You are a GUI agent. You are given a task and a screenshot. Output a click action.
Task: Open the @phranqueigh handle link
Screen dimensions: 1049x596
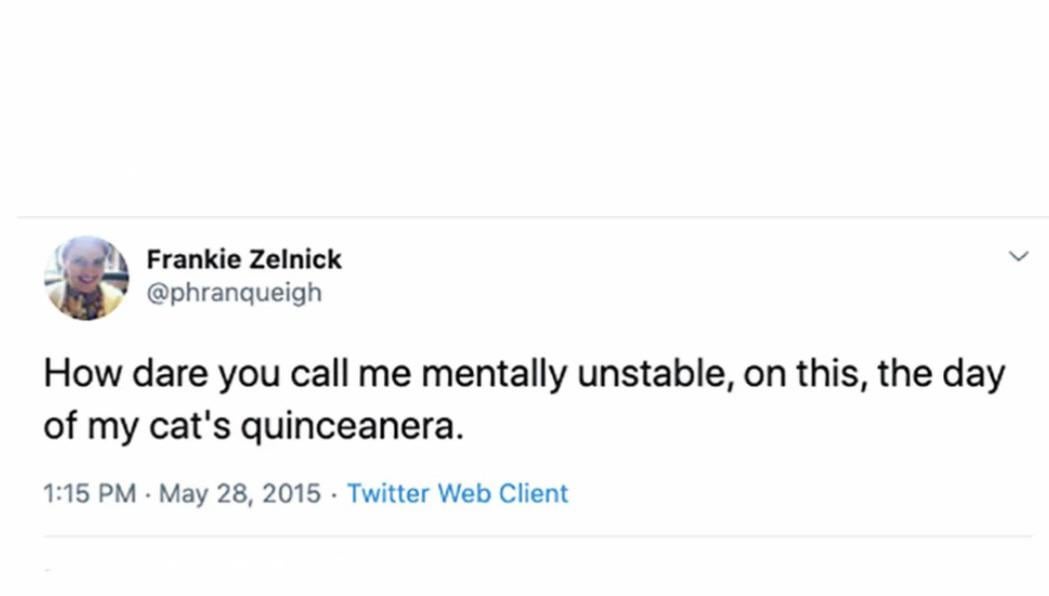234,292
